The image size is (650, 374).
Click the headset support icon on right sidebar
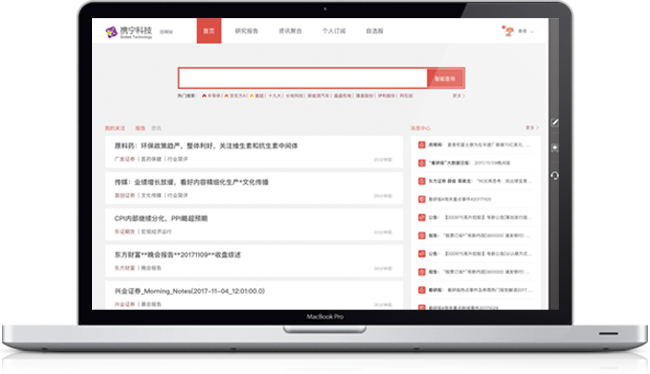click(555, 176)
